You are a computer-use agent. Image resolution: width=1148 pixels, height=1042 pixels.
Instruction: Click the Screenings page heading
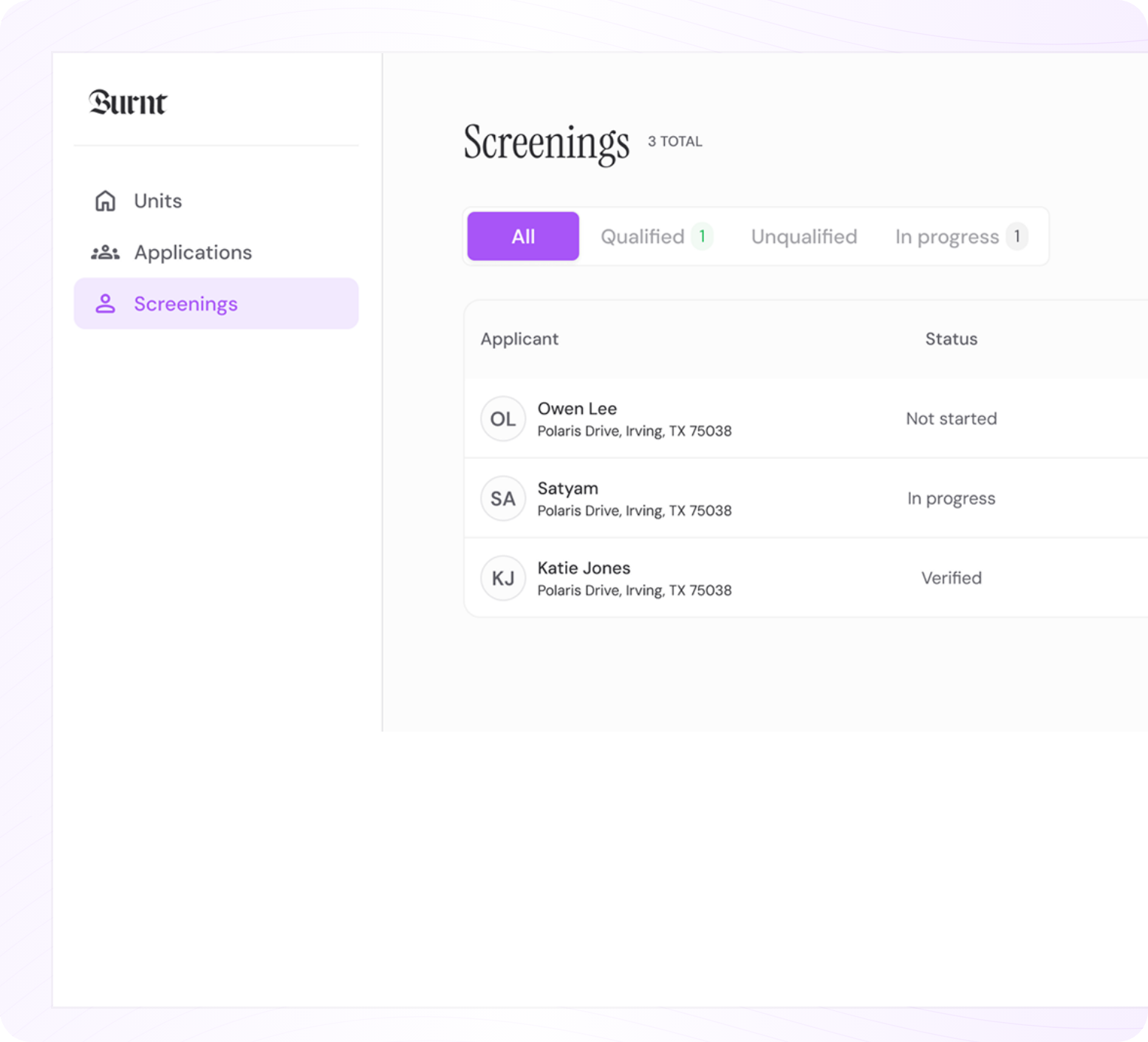(x=547, y=143)
